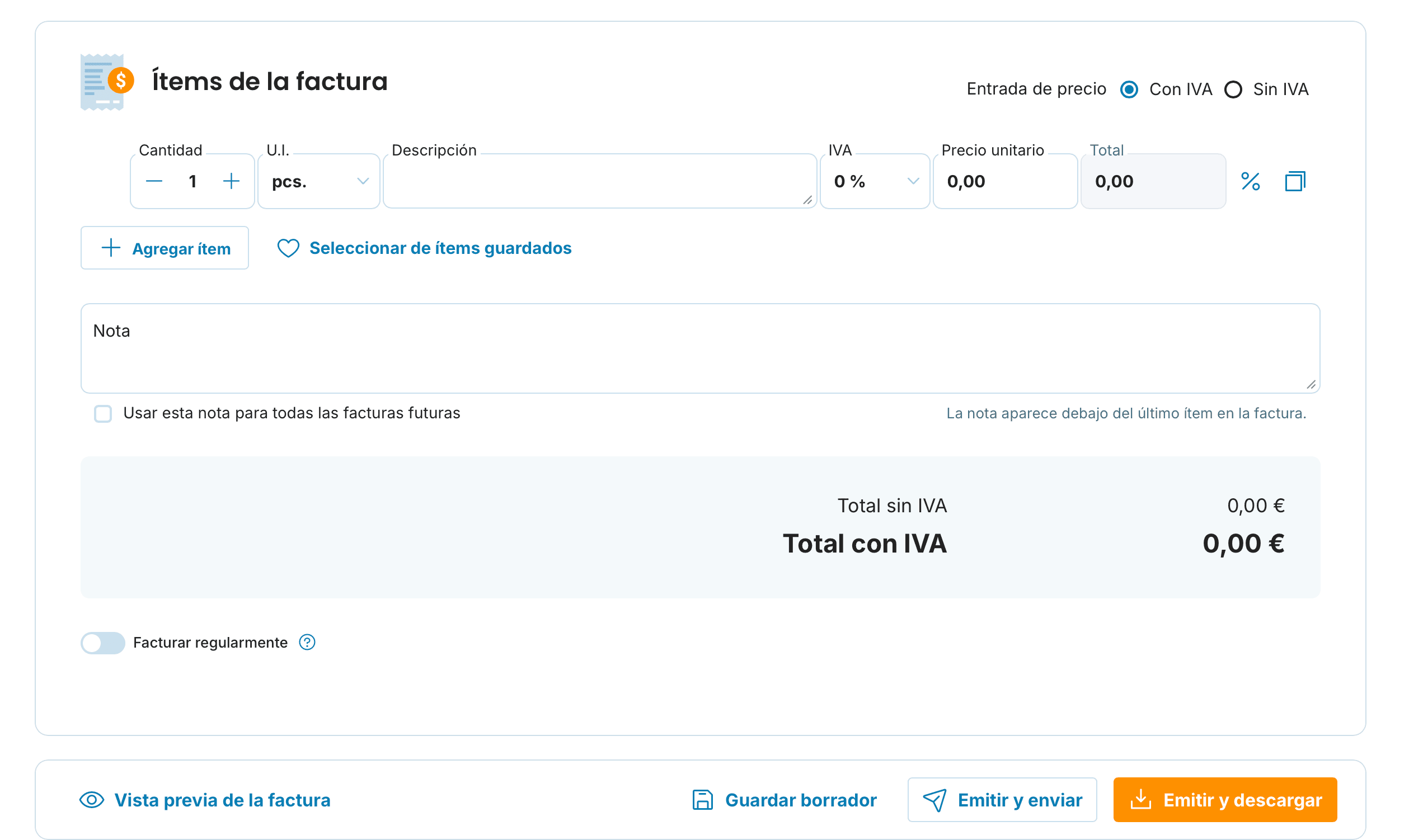
Task: Click the Ítems de la factura heading
Action: 270,82
